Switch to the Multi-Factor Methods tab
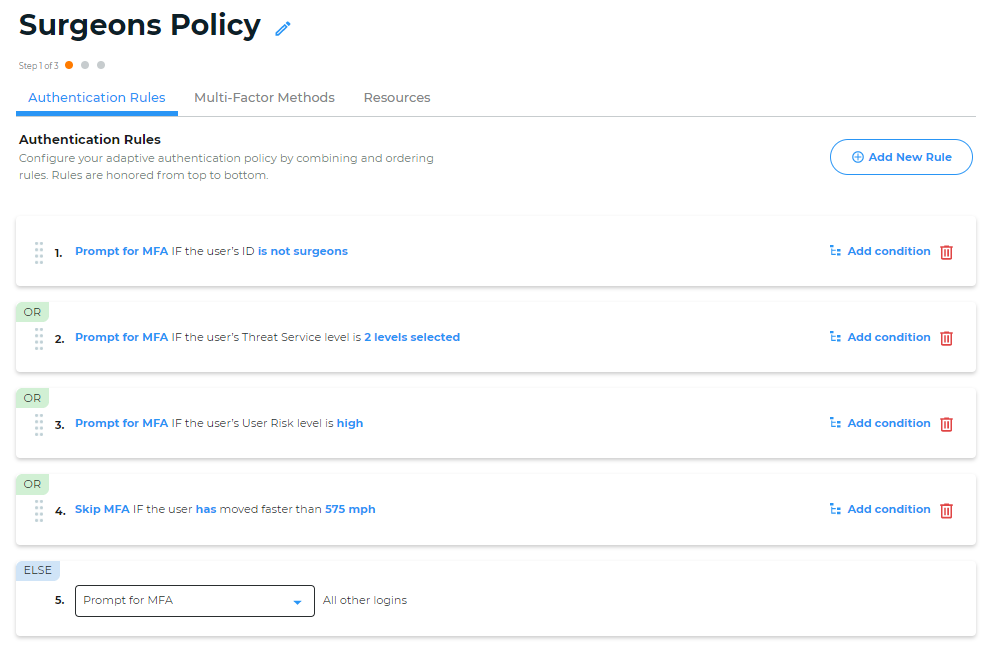Image resolution: width=984 pixels, height=645 pixels. [x=264, y=98]
